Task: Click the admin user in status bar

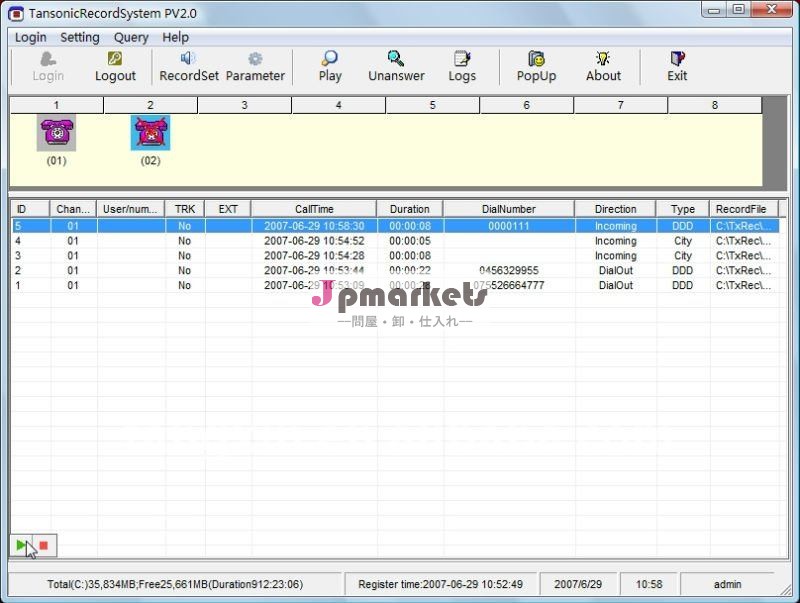Action: click(x=728, y=584)
